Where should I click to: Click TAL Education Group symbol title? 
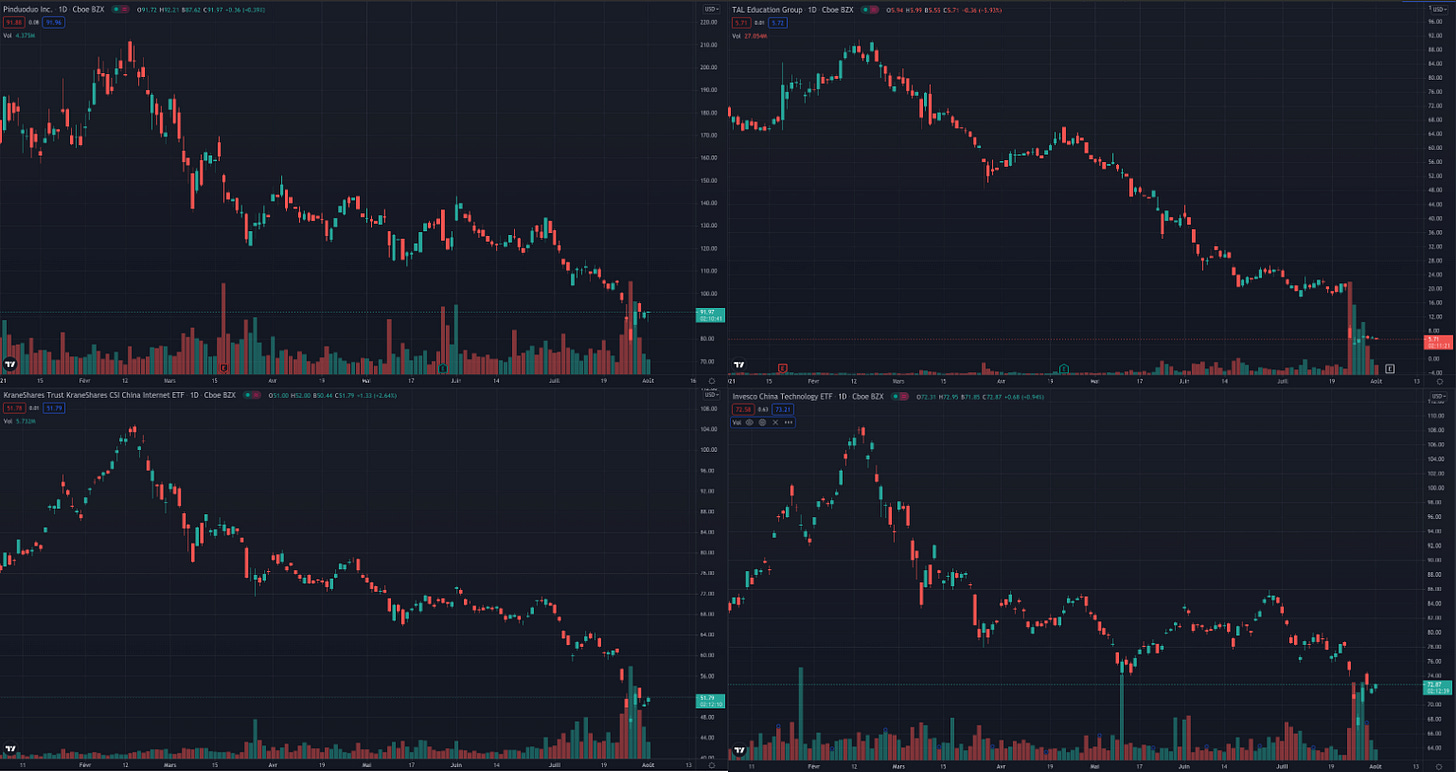point(767,10)
